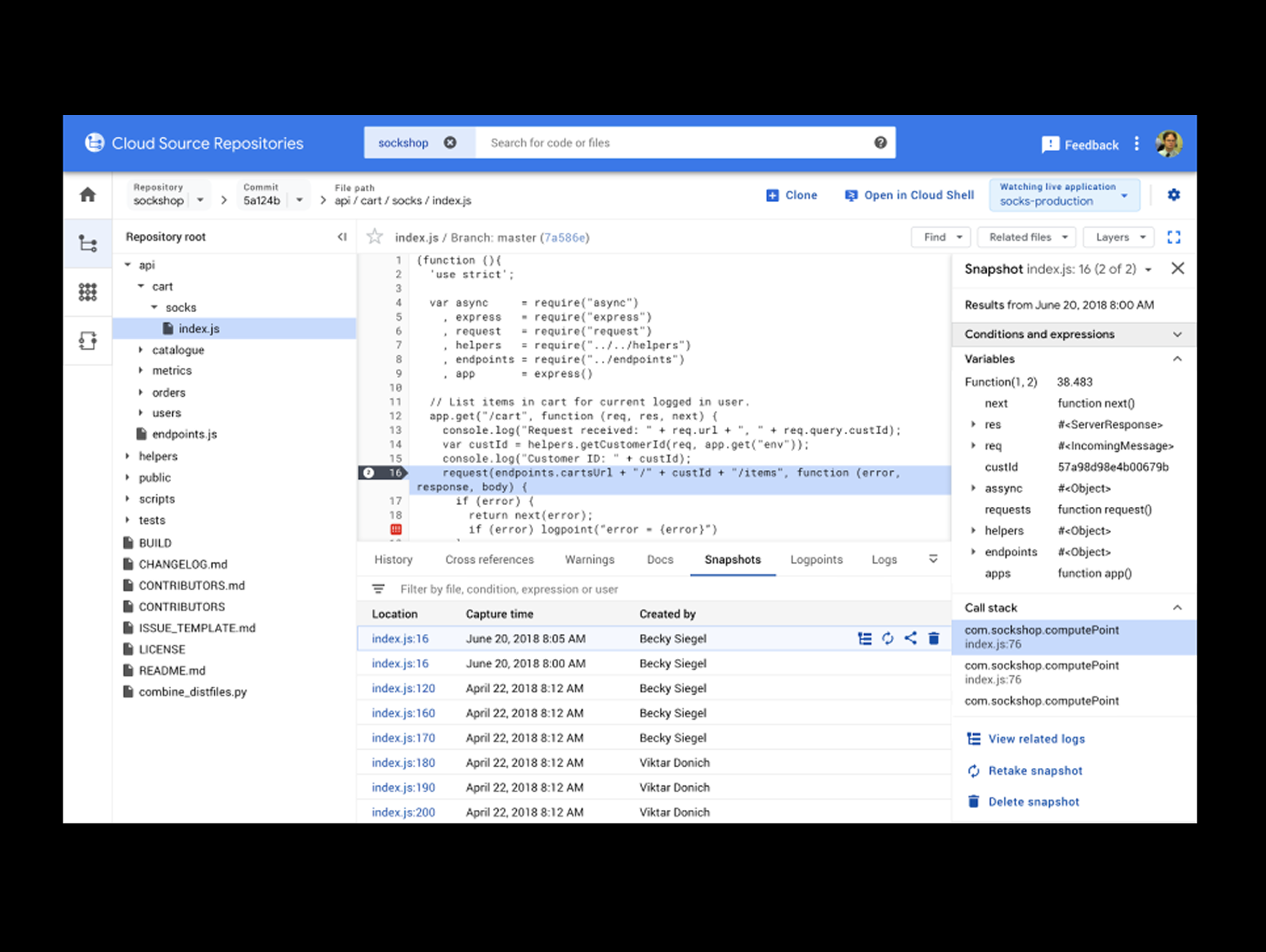1266x952 pixels.
Task: Expand the req variable
Action: (x=972, y=445)
